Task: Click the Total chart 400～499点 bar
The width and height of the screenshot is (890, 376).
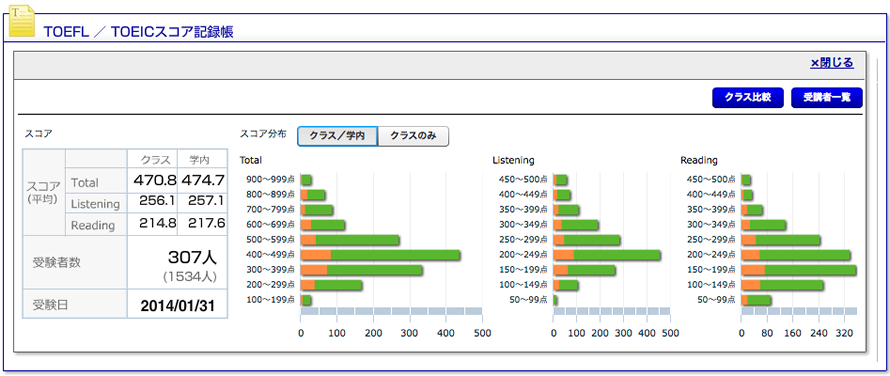Action: tap(380, 255)
